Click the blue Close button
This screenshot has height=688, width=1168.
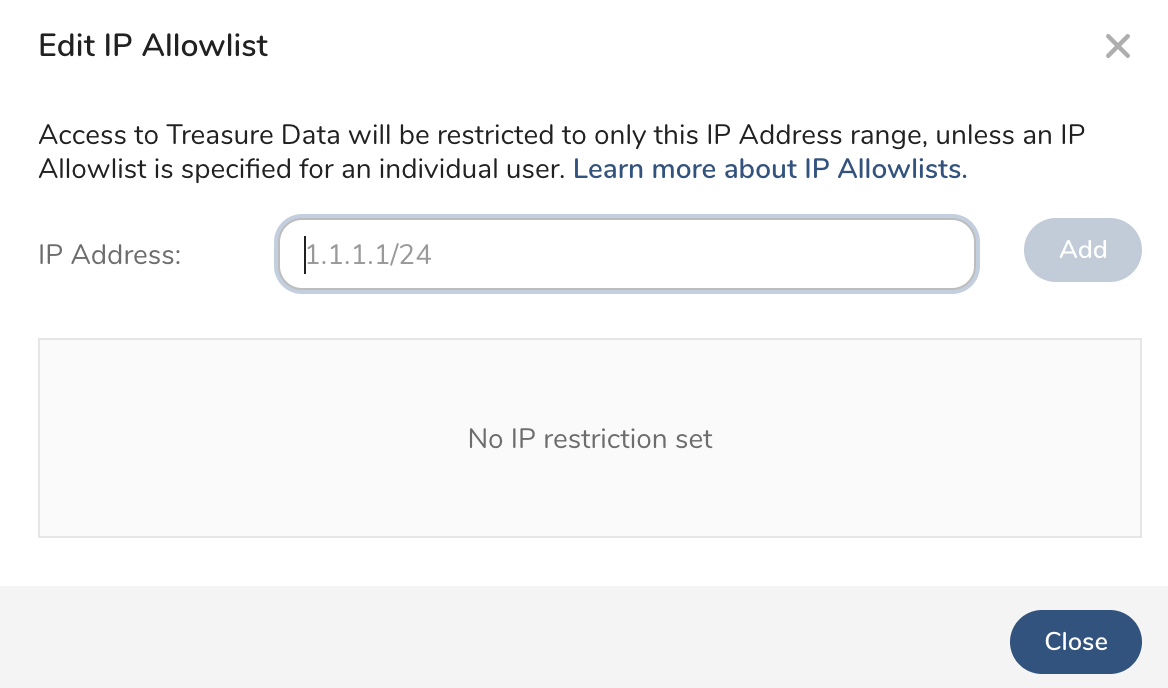(x=1075, y=642)
